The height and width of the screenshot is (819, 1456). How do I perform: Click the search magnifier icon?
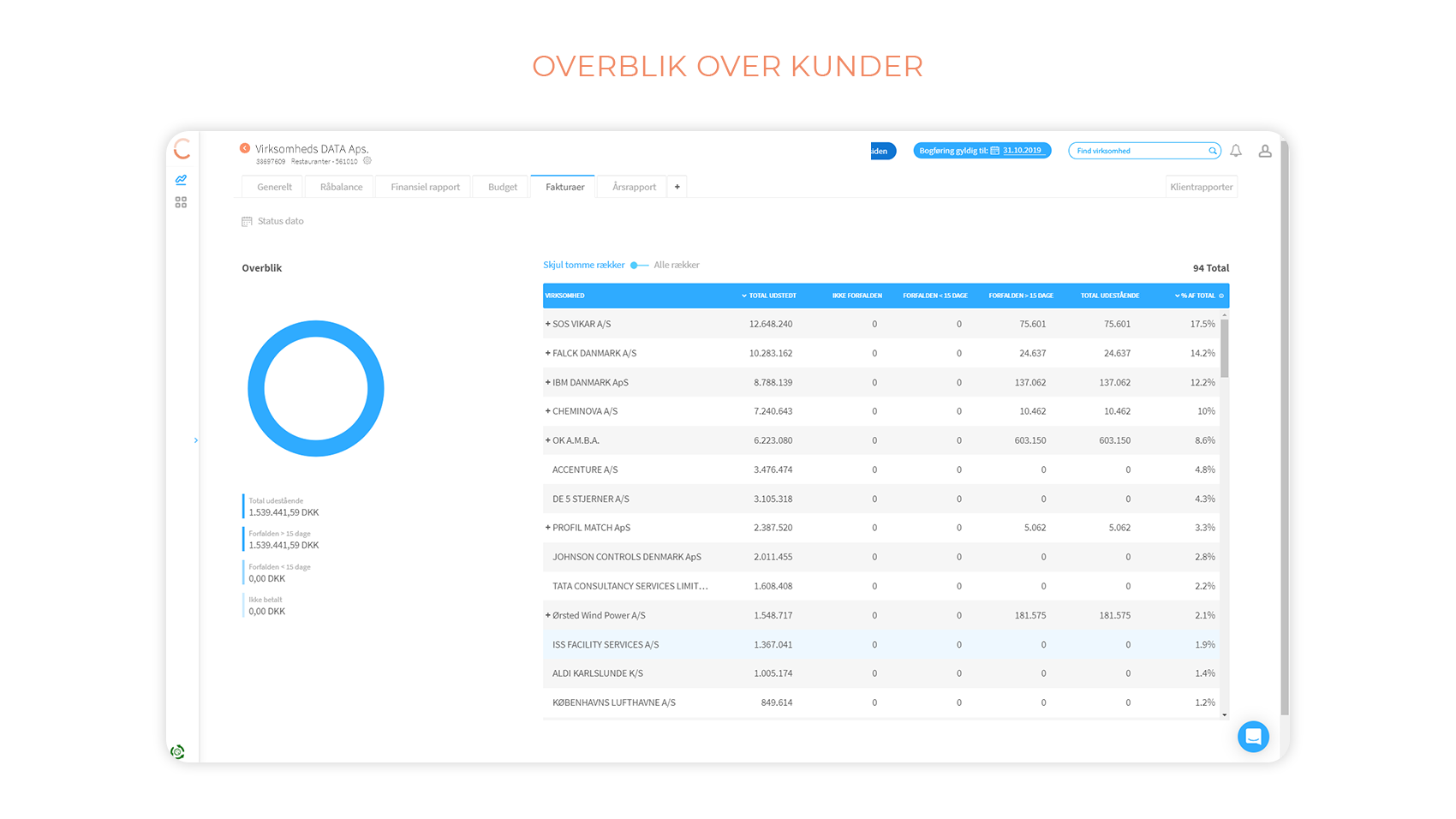click(x=1213, y=151)
